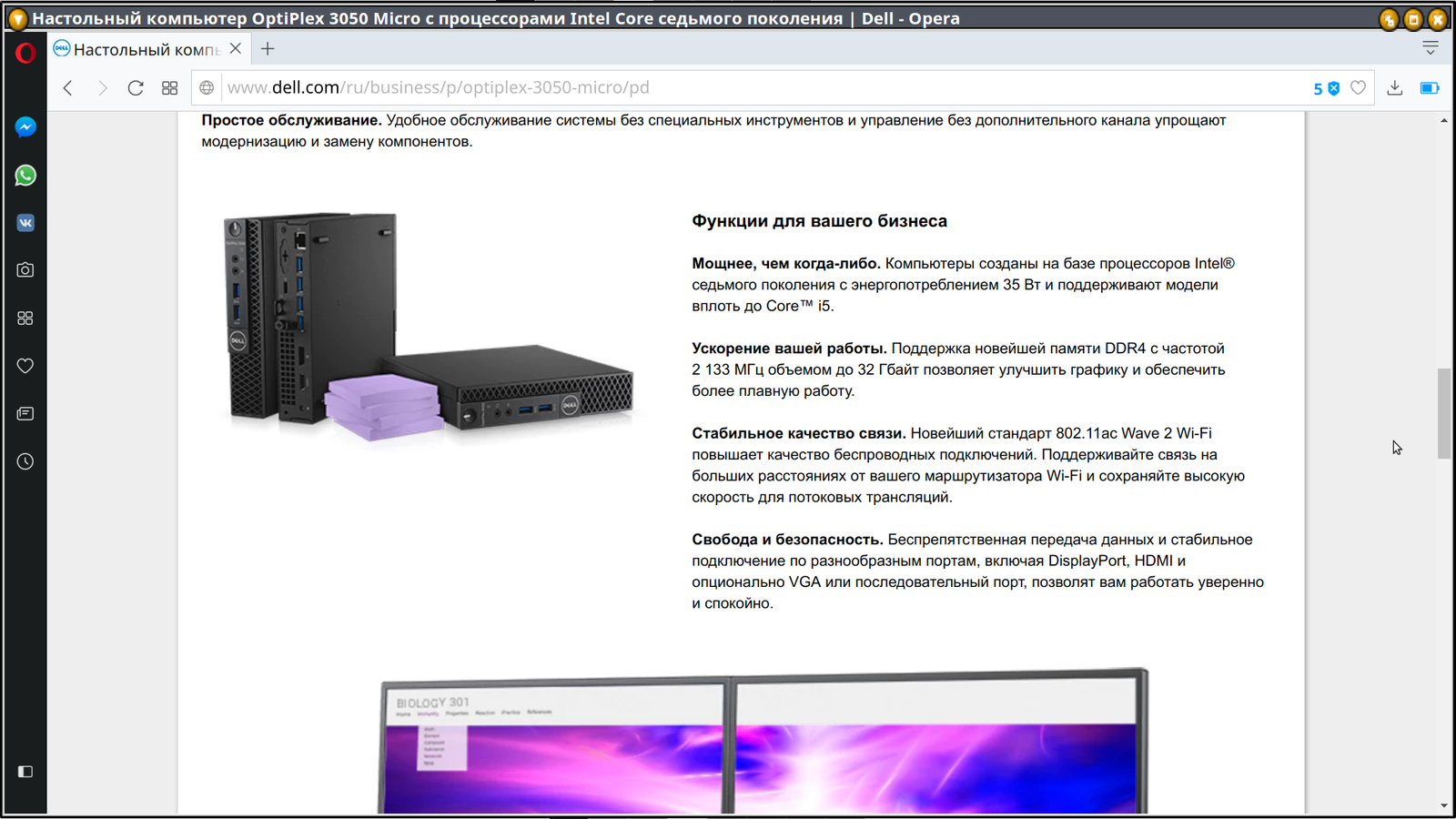Open a new tab with plus button
1456x819 pixels.
pos(268,49)
